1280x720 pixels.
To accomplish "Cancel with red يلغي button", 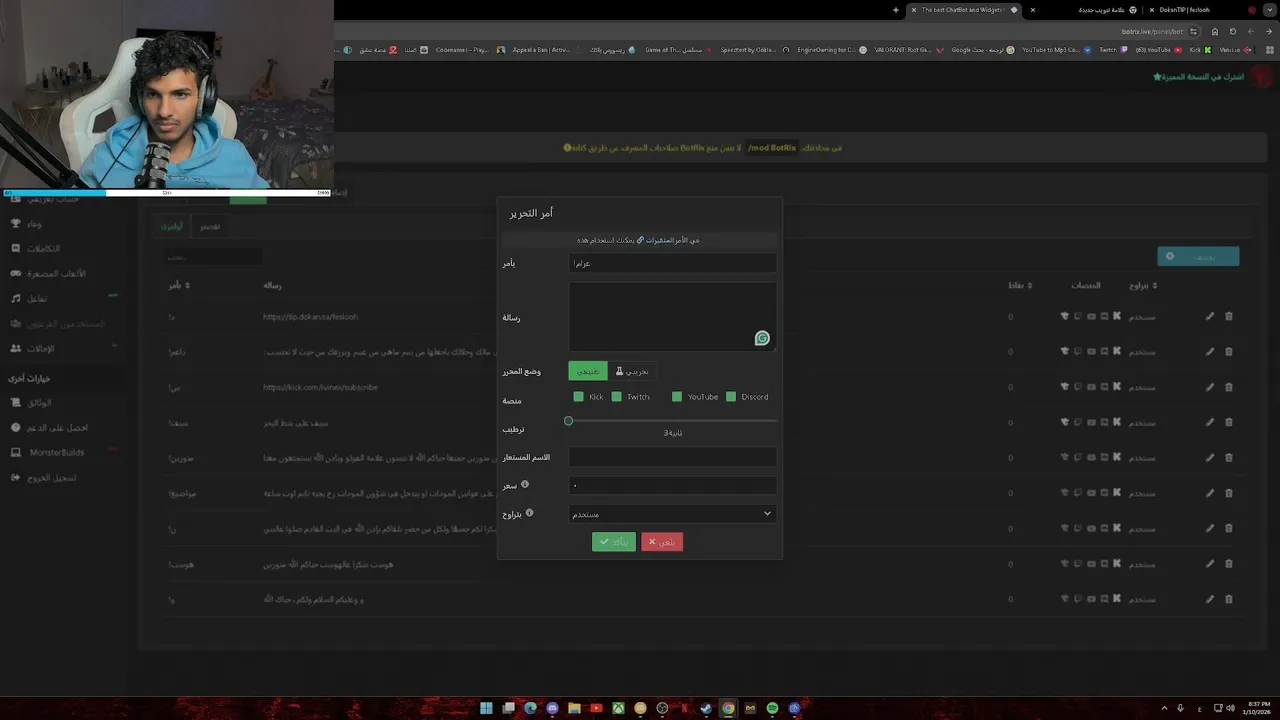I will click(x=662, y=541).
